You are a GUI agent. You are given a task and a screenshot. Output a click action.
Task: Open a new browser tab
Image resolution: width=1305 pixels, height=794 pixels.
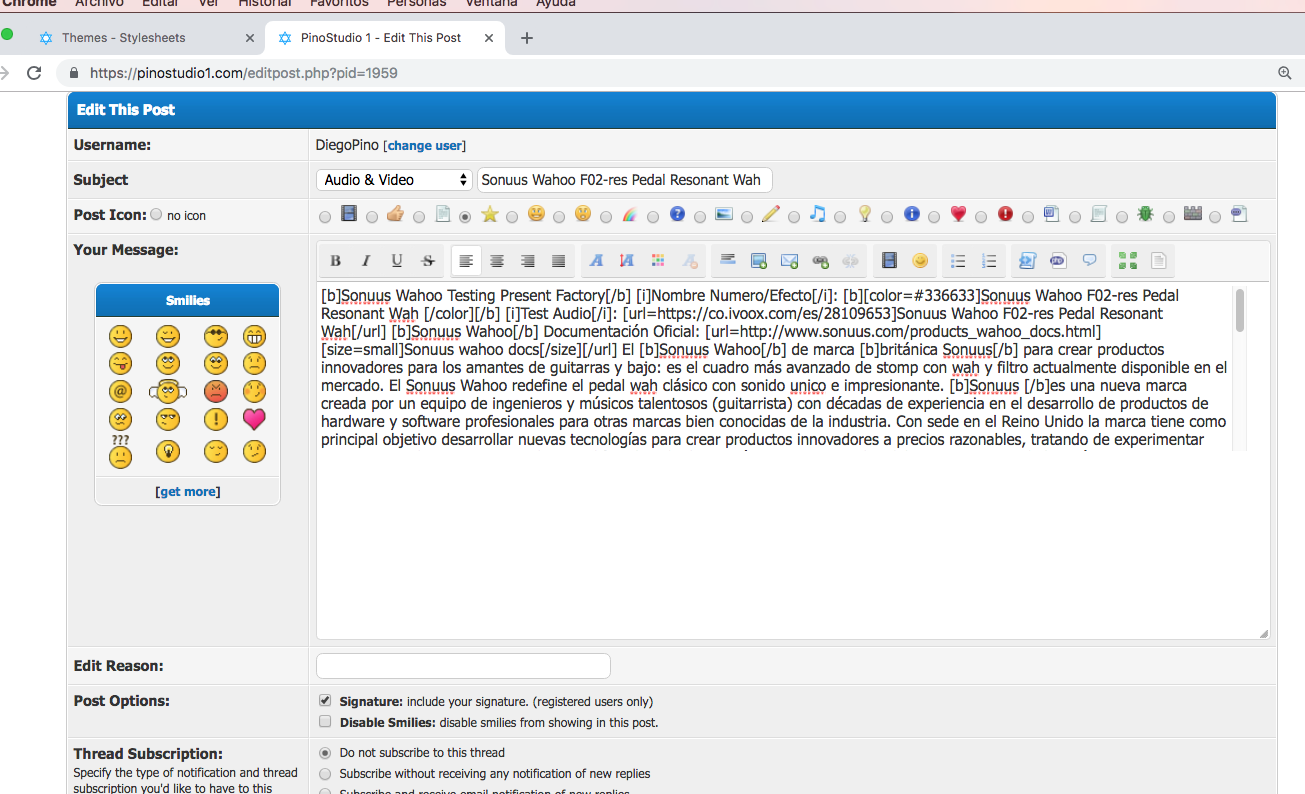click(x=527, y=38)
